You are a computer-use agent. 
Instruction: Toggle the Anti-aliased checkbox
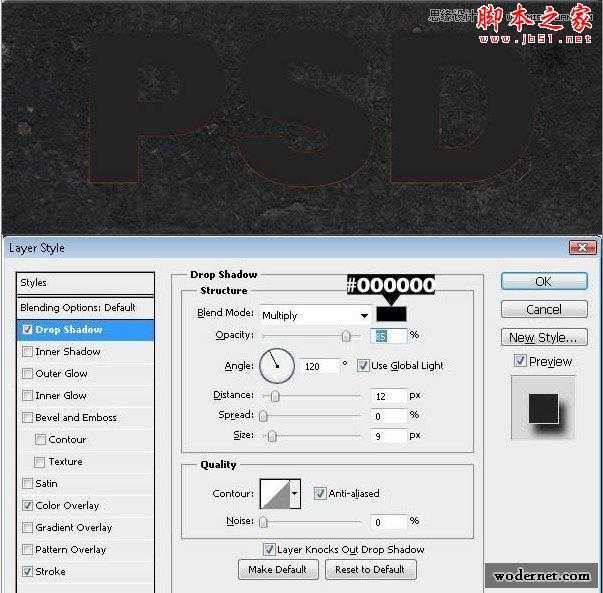(320, 493)
